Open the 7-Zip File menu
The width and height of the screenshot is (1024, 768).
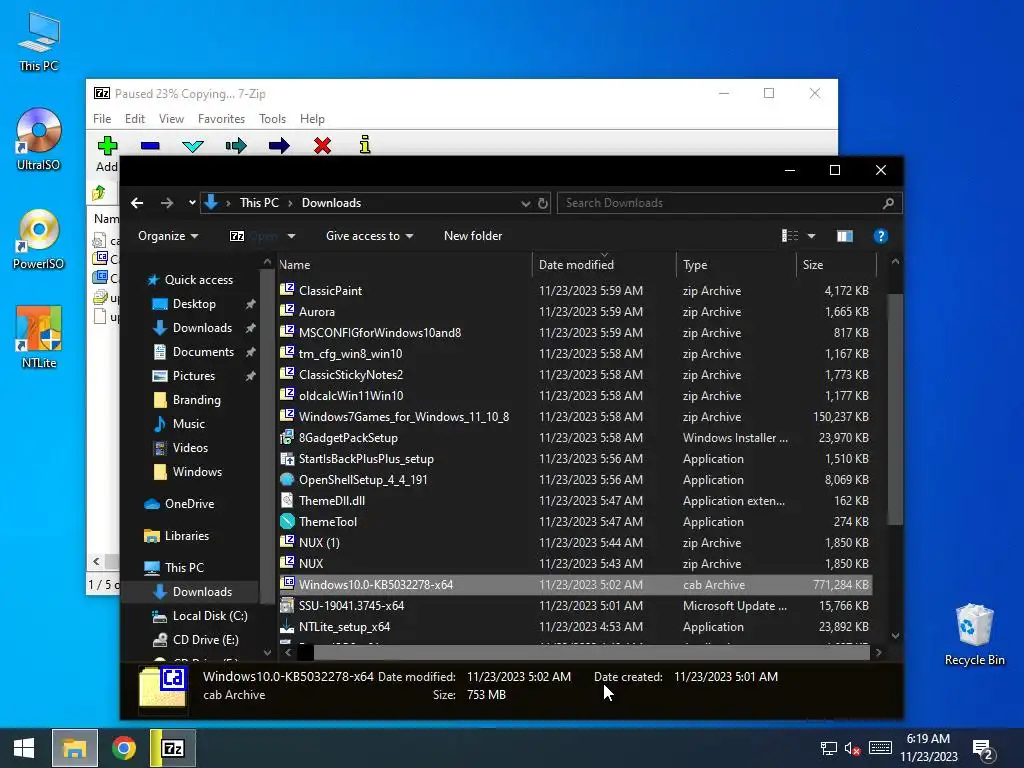(102, 119)
